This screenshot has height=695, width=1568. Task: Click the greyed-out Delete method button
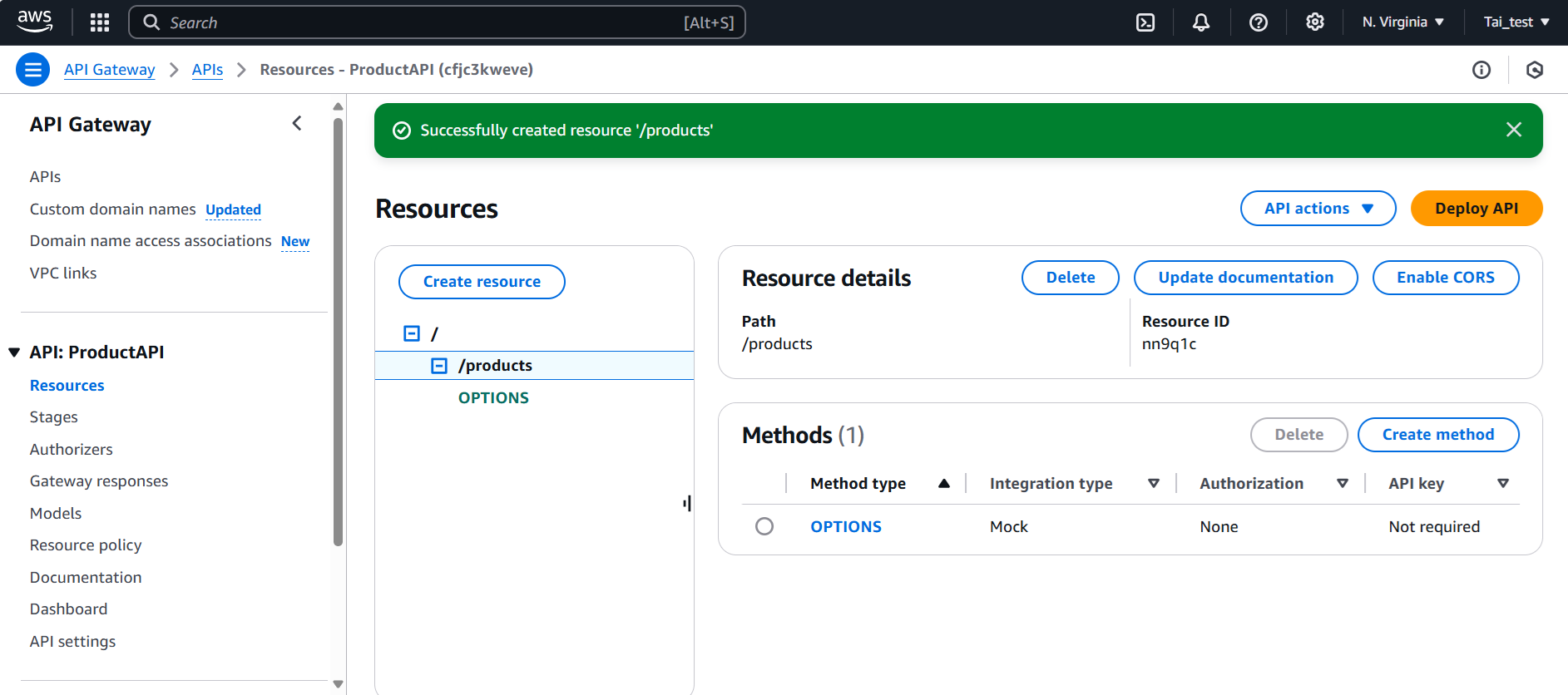point(1299,435)
